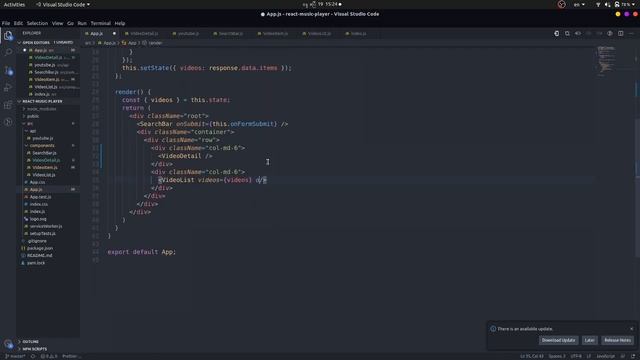Open the volume icon in top bar

coord(607,4)
